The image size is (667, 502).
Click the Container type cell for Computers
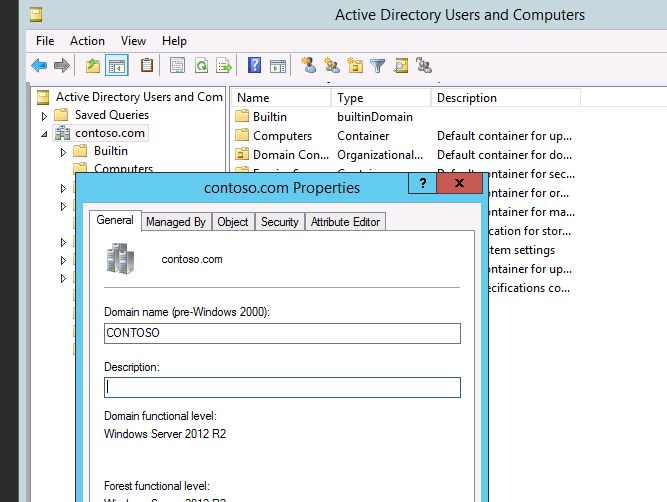pyautogui.click(x=363, y=136)
